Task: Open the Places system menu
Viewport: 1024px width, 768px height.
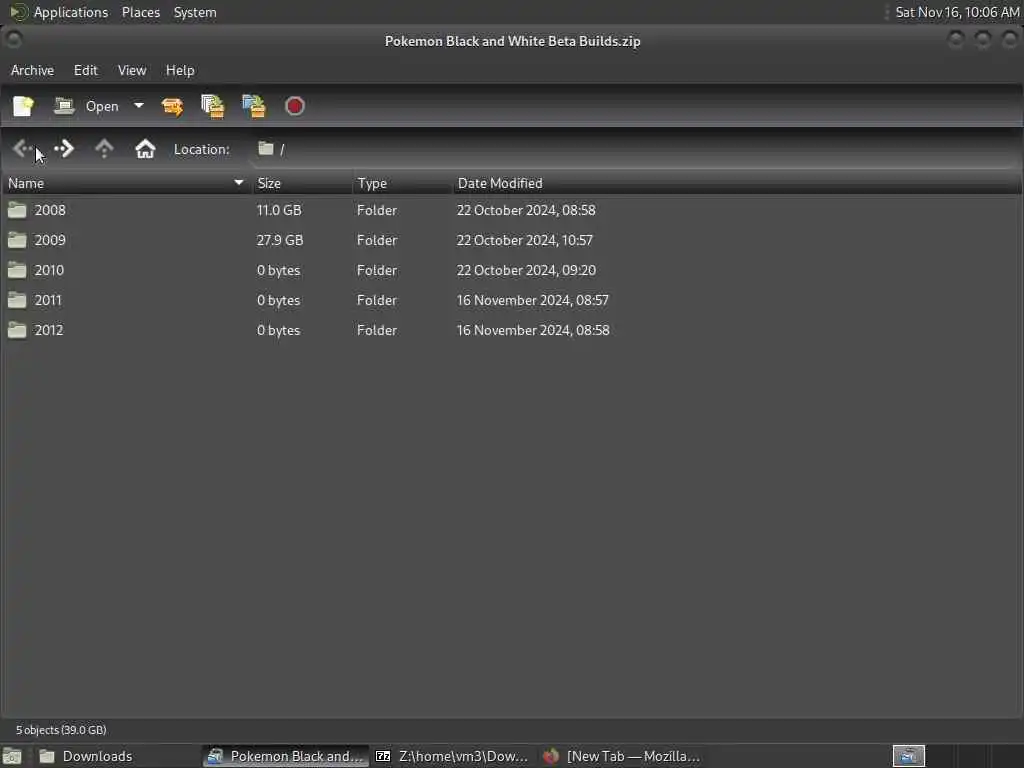Action: pyautogui.click(x=141, y=12)
